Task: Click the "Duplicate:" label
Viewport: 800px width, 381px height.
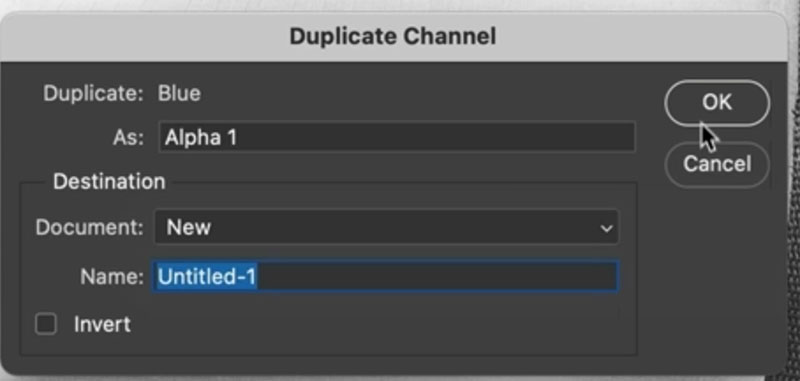Action: [x=93, y=94]
